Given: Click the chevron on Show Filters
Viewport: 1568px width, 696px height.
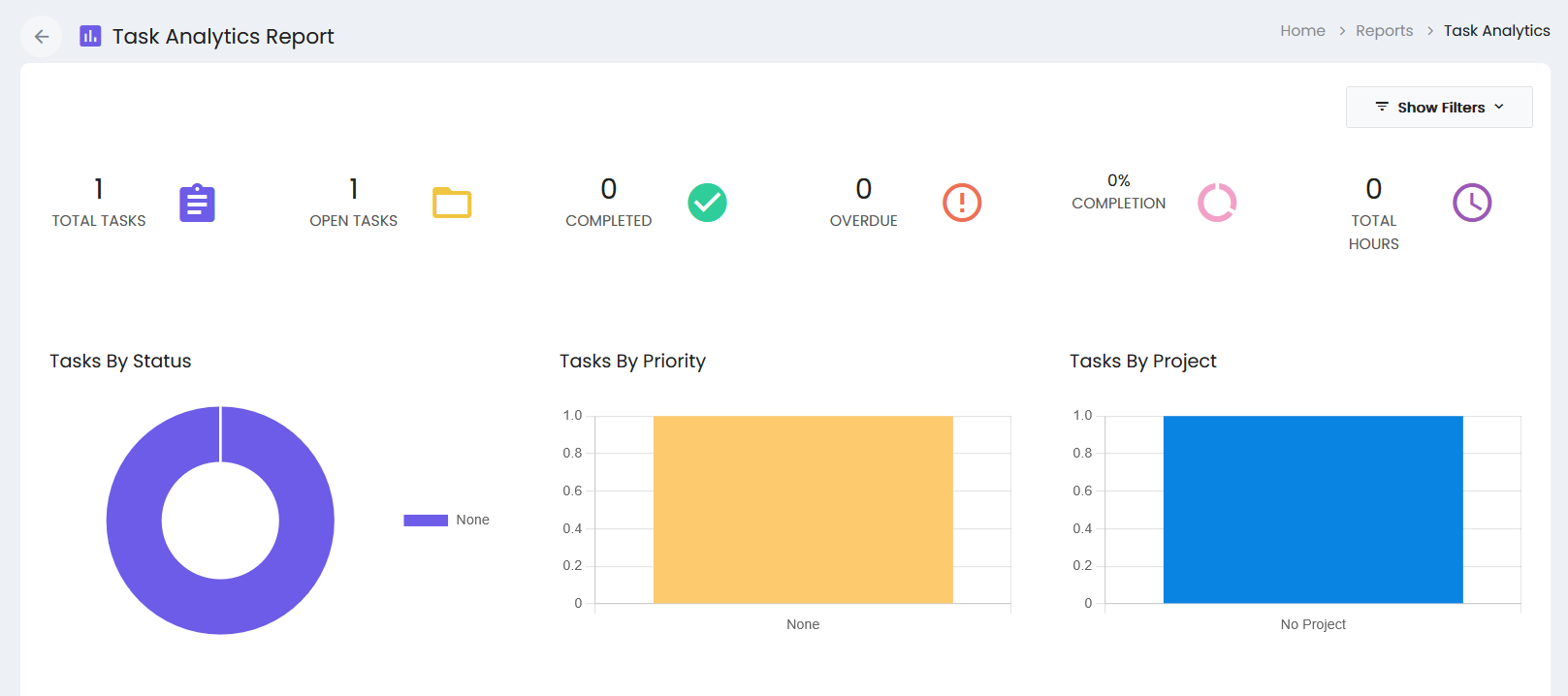Looking at the screenshot, I should click(1499, 107).
